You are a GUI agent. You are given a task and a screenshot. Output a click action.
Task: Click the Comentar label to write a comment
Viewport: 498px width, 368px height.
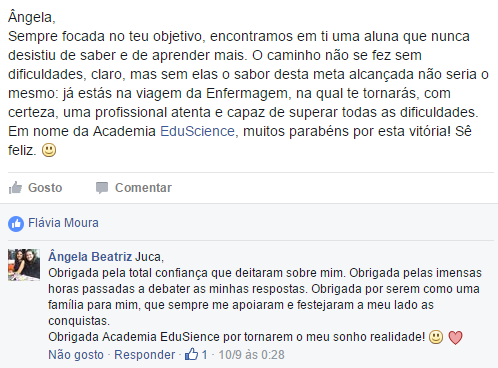(143, 188)
